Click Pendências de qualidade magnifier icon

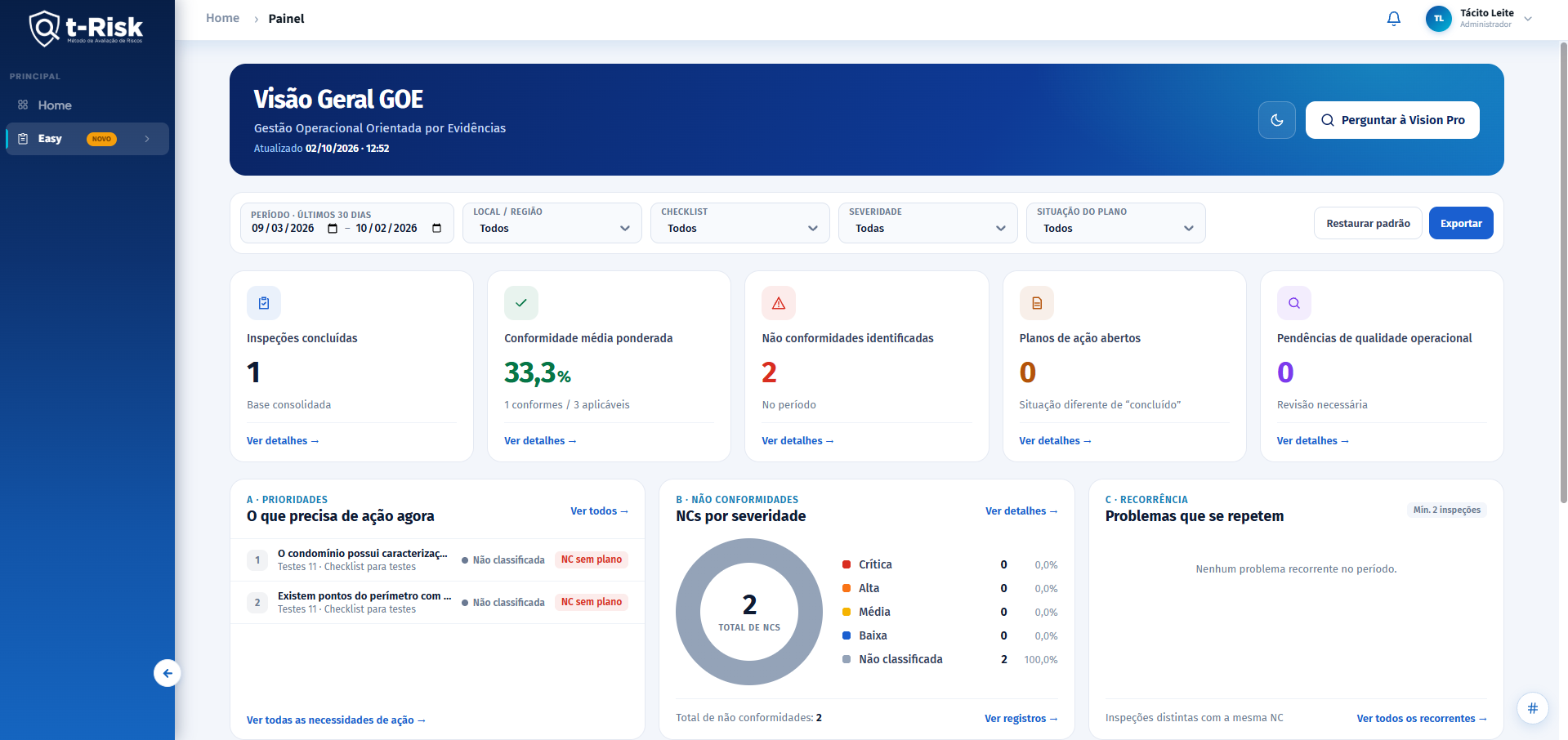pyautogui.click(x=1294, y=303)
